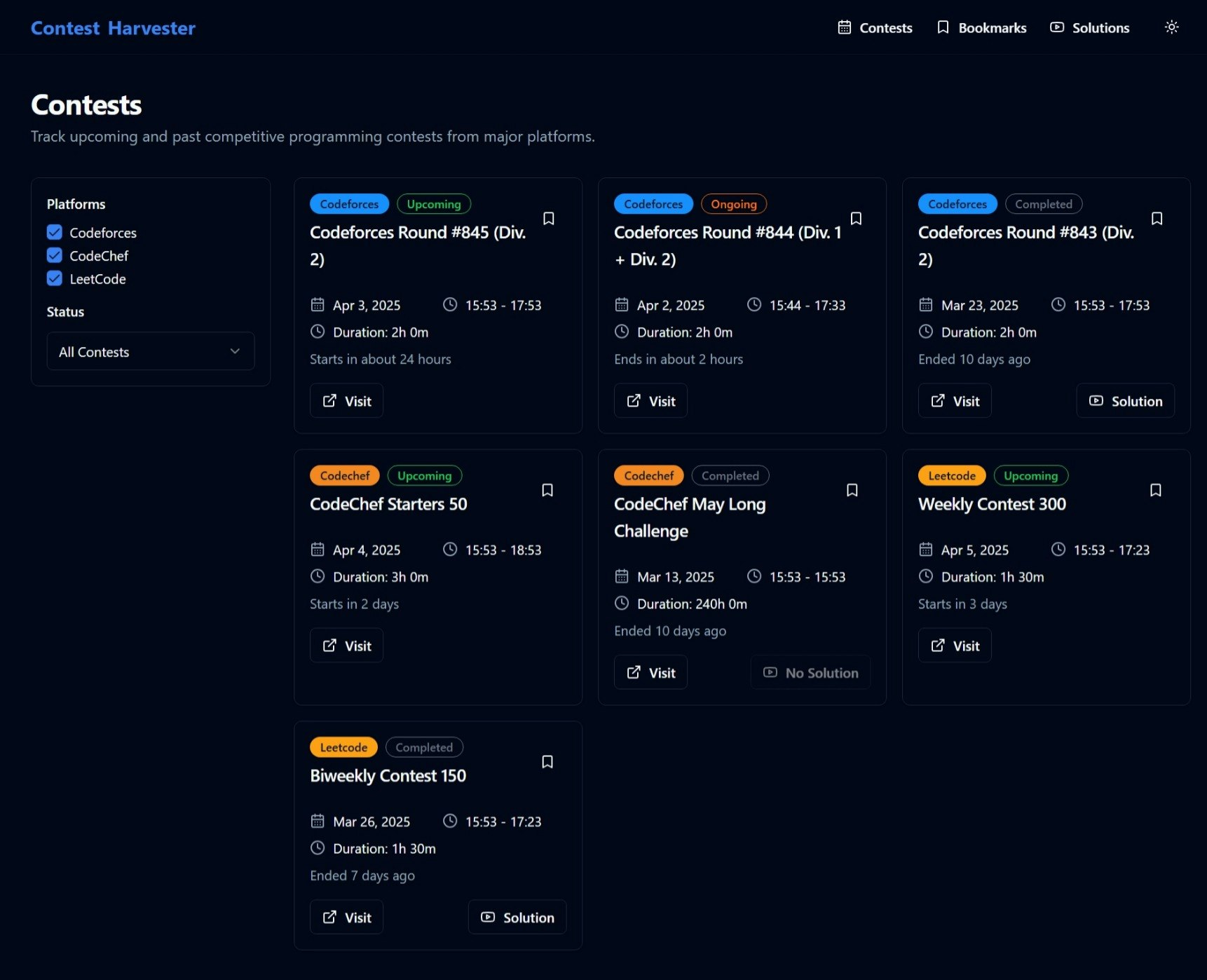Open the All Contests status dropdown
Screen dimensions: 1207x980
pos(151,351)
